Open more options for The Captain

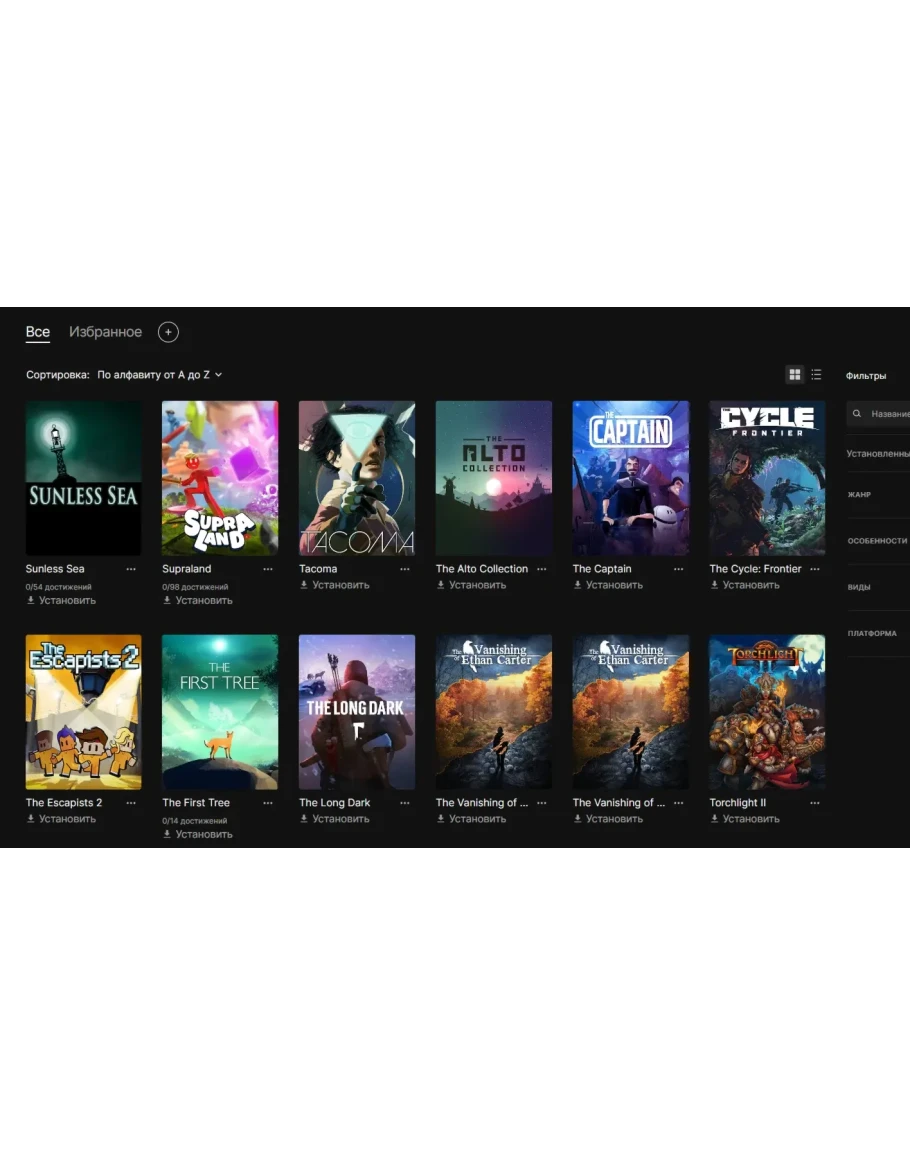click(678, 569)
